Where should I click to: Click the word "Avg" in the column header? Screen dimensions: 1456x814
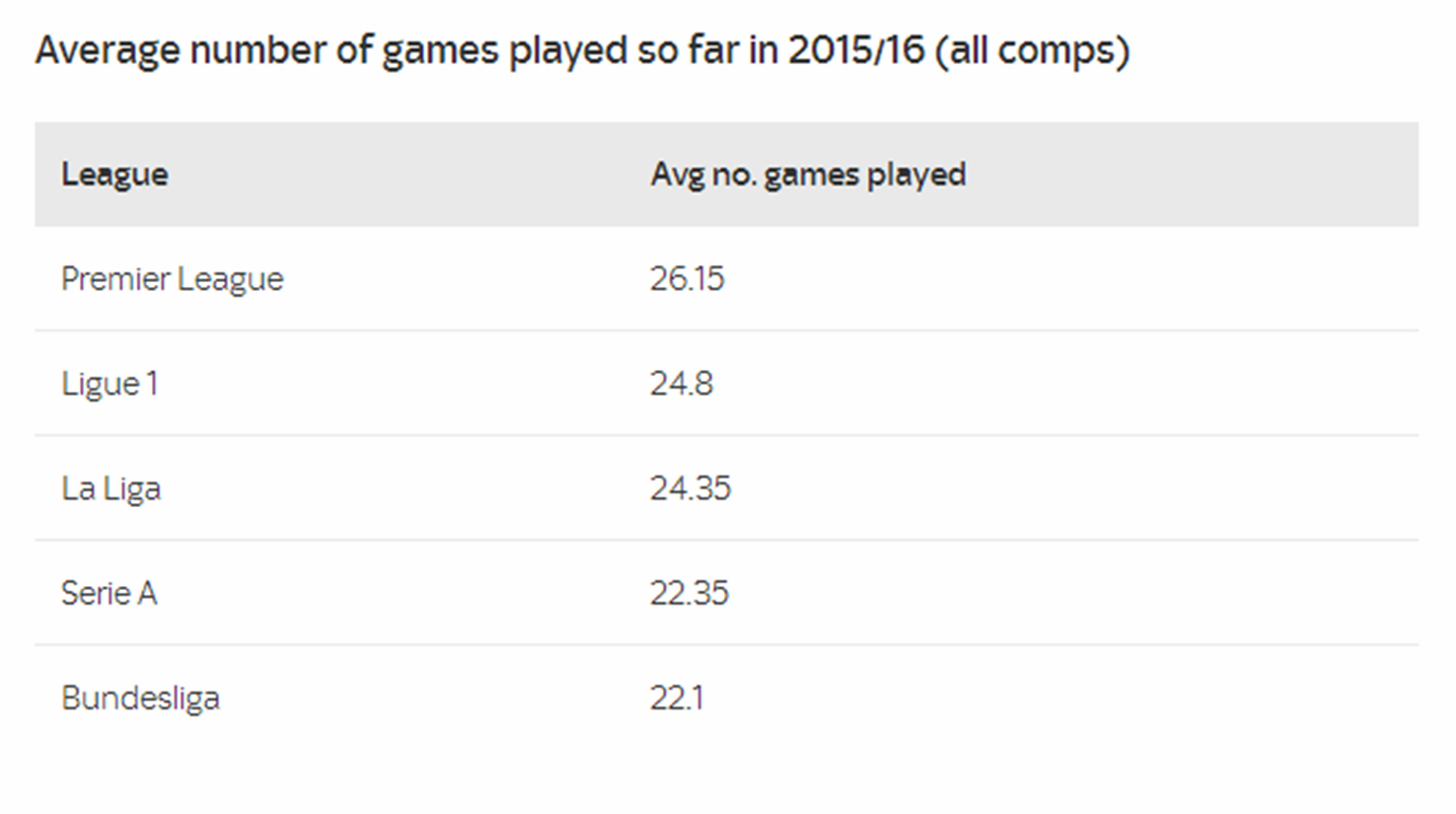coord(677,175)
